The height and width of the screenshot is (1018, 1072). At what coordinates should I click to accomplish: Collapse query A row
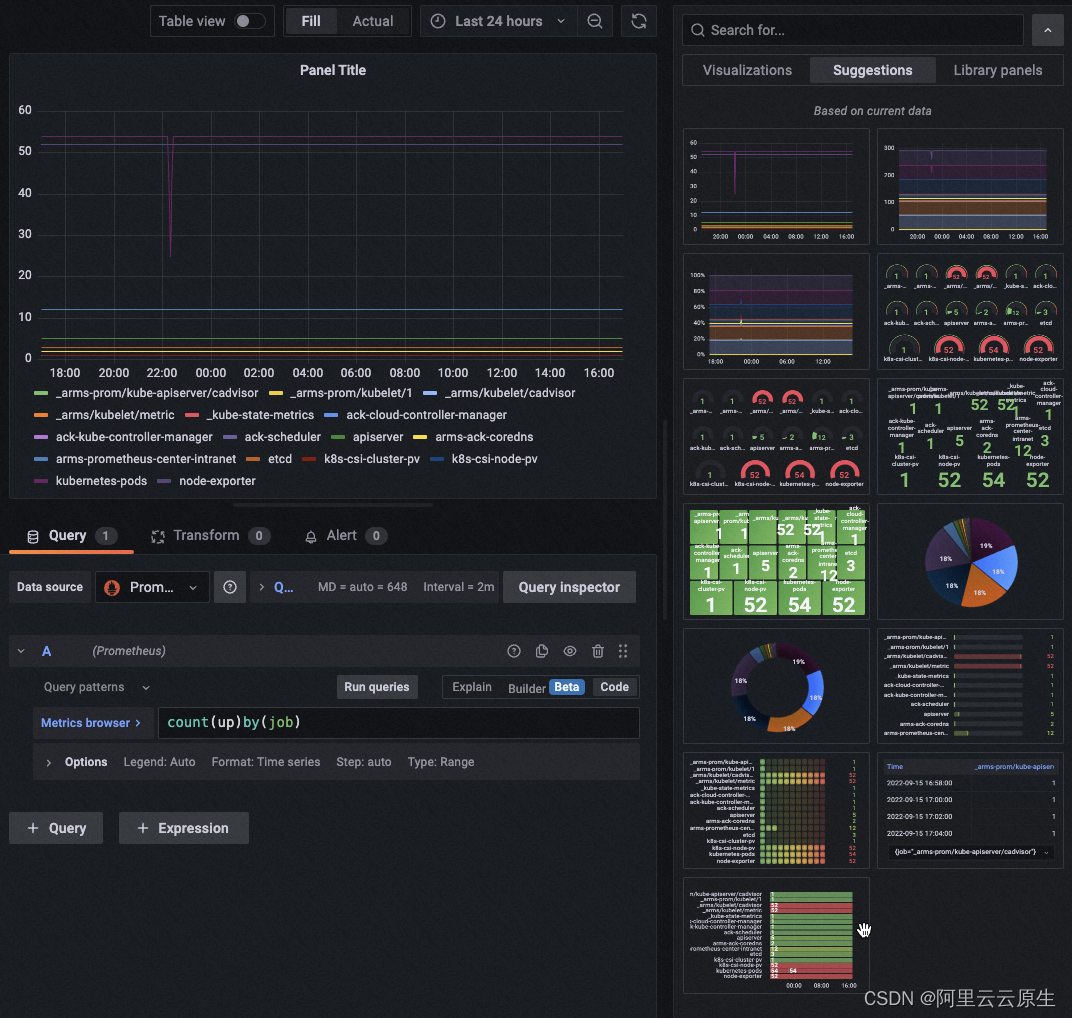[21, 651]
